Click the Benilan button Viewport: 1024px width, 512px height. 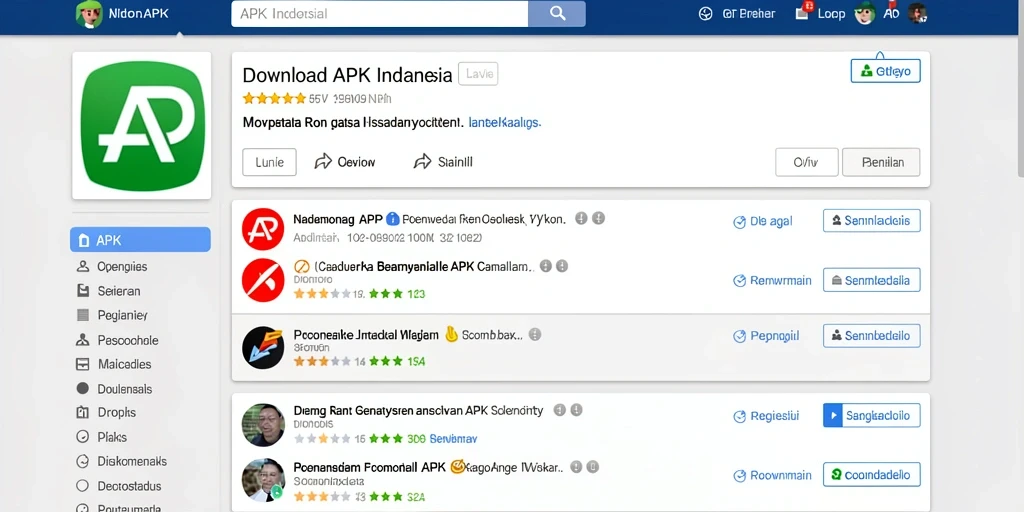pyautogui.click(x=881, y=163)
